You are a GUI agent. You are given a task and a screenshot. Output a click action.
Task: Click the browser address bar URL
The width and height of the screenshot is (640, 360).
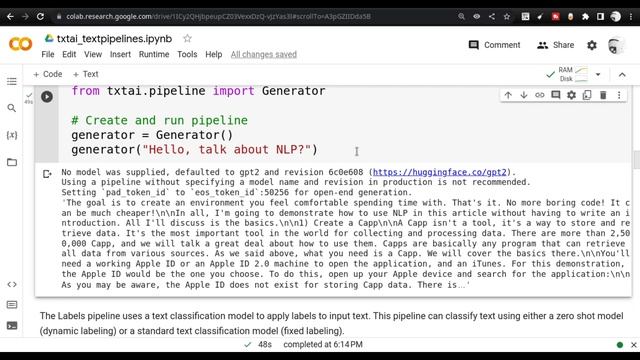[x=218, y=17]
